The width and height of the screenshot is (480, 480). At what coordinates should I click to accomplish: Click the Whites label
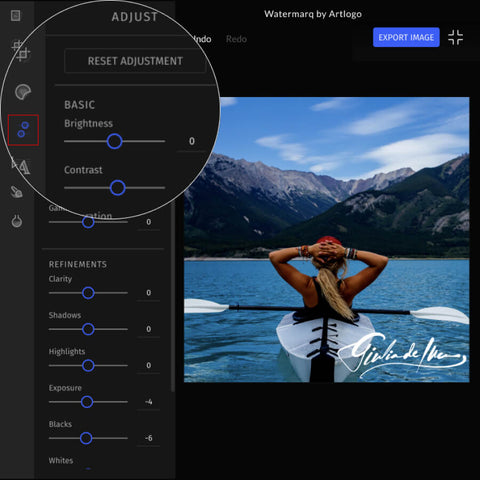[61, 461]
